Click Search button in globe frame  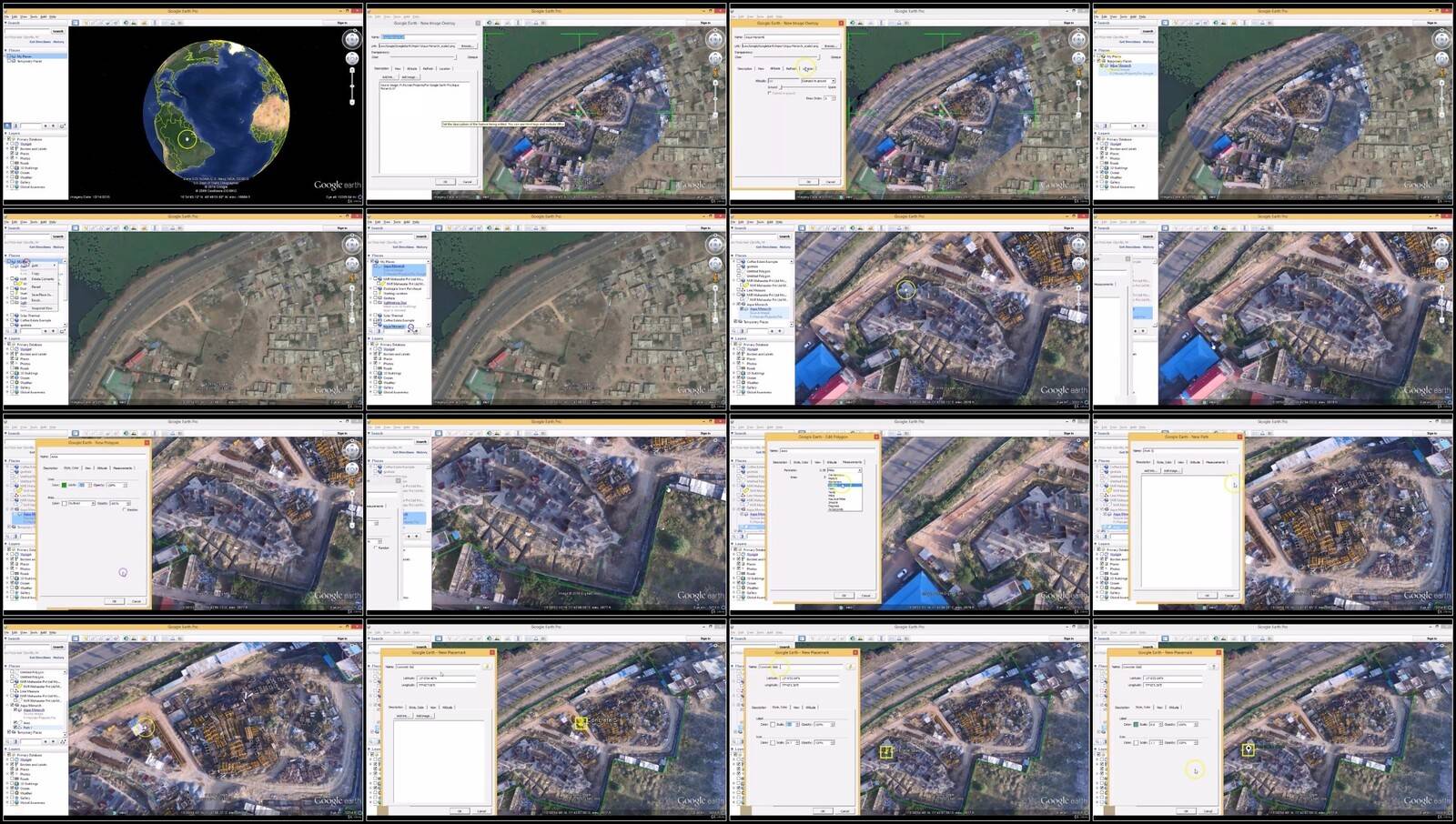click(58, 31)
